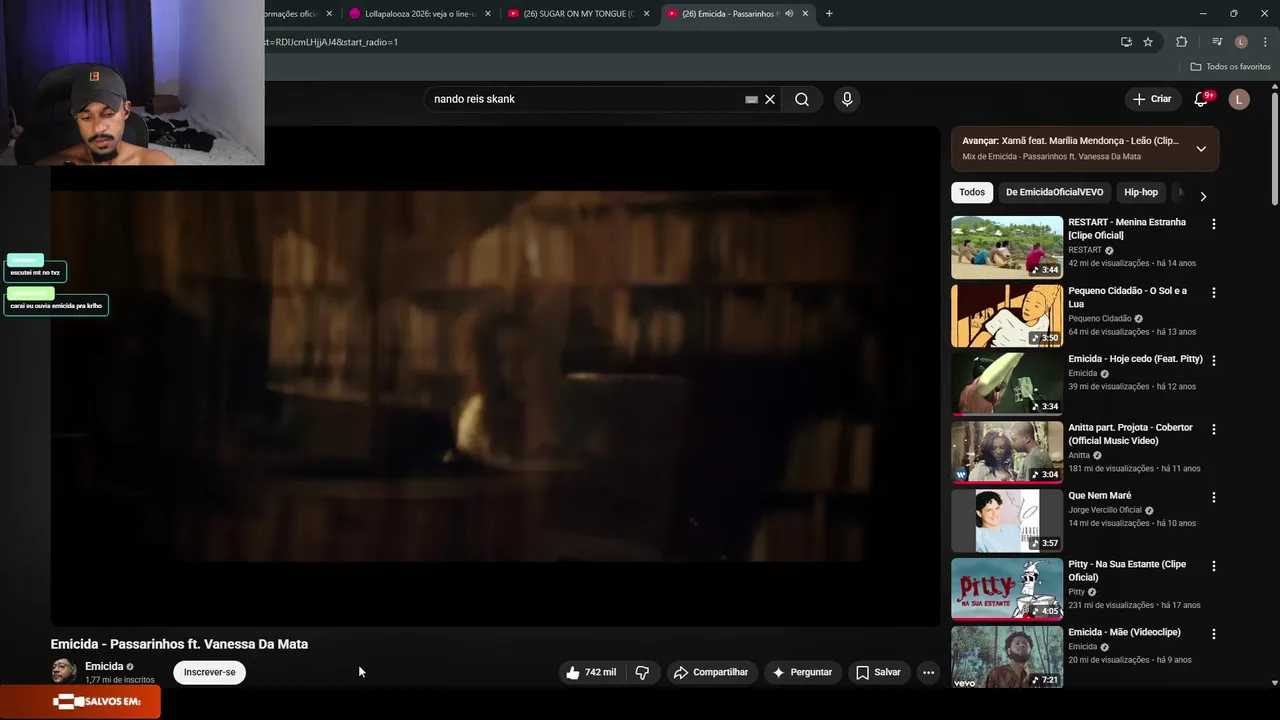
Task: Start voice search with microphone icon
Action: (x=847, y=99)
